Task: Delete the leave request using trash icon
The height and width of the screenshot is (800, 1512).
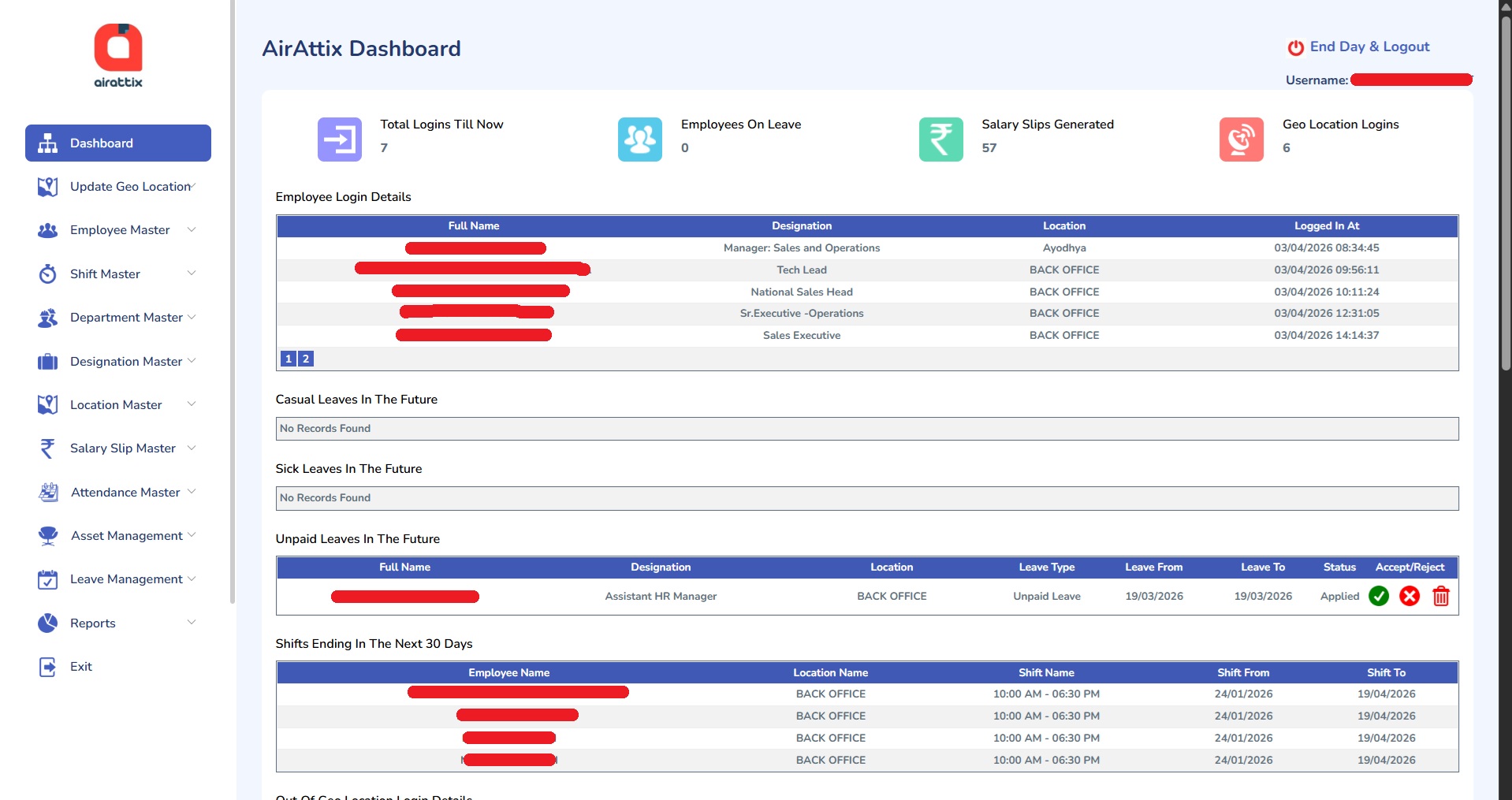Action: click(1440, 597)
